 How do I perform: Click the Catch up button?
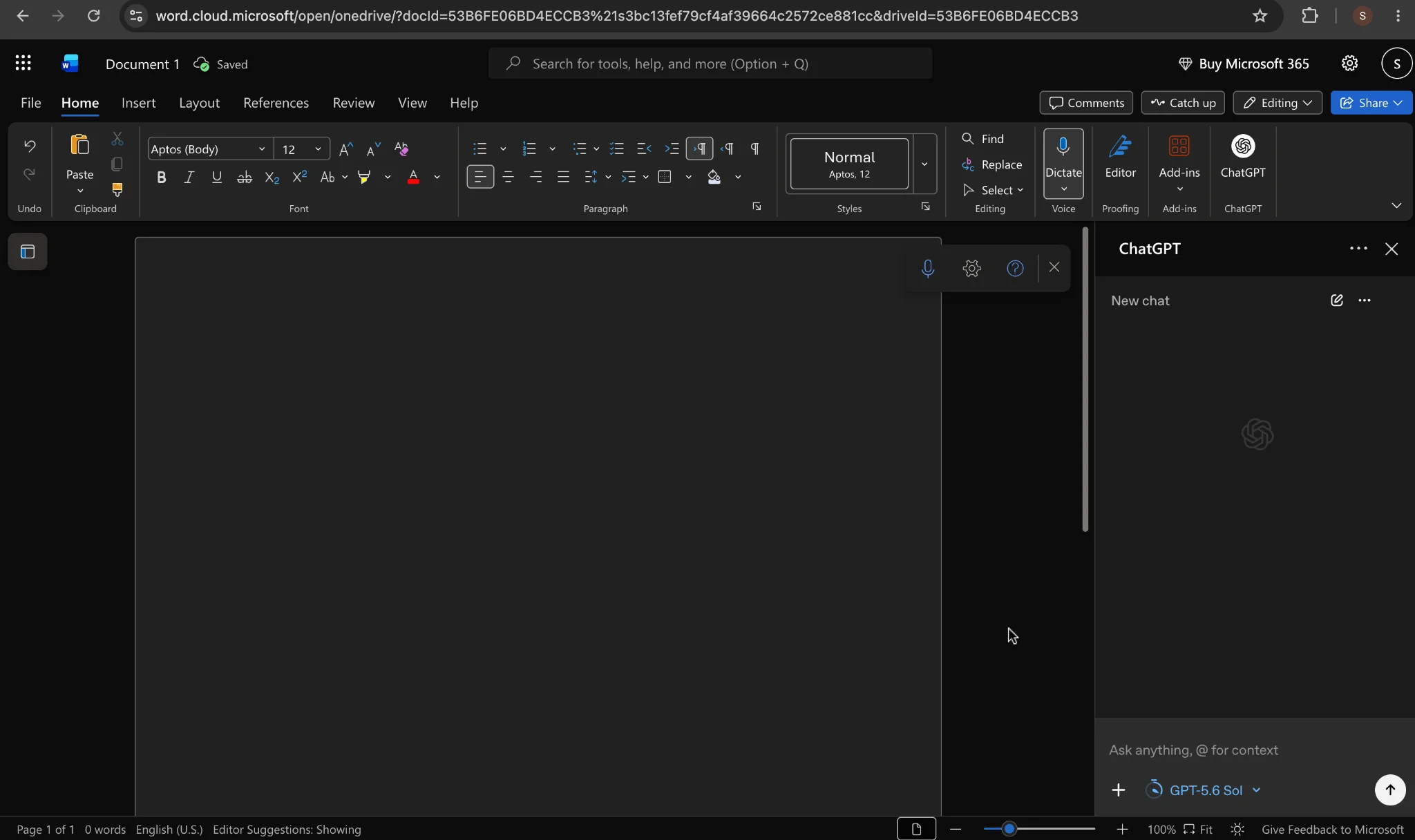pyautogui.click(x=1183, y=103)
